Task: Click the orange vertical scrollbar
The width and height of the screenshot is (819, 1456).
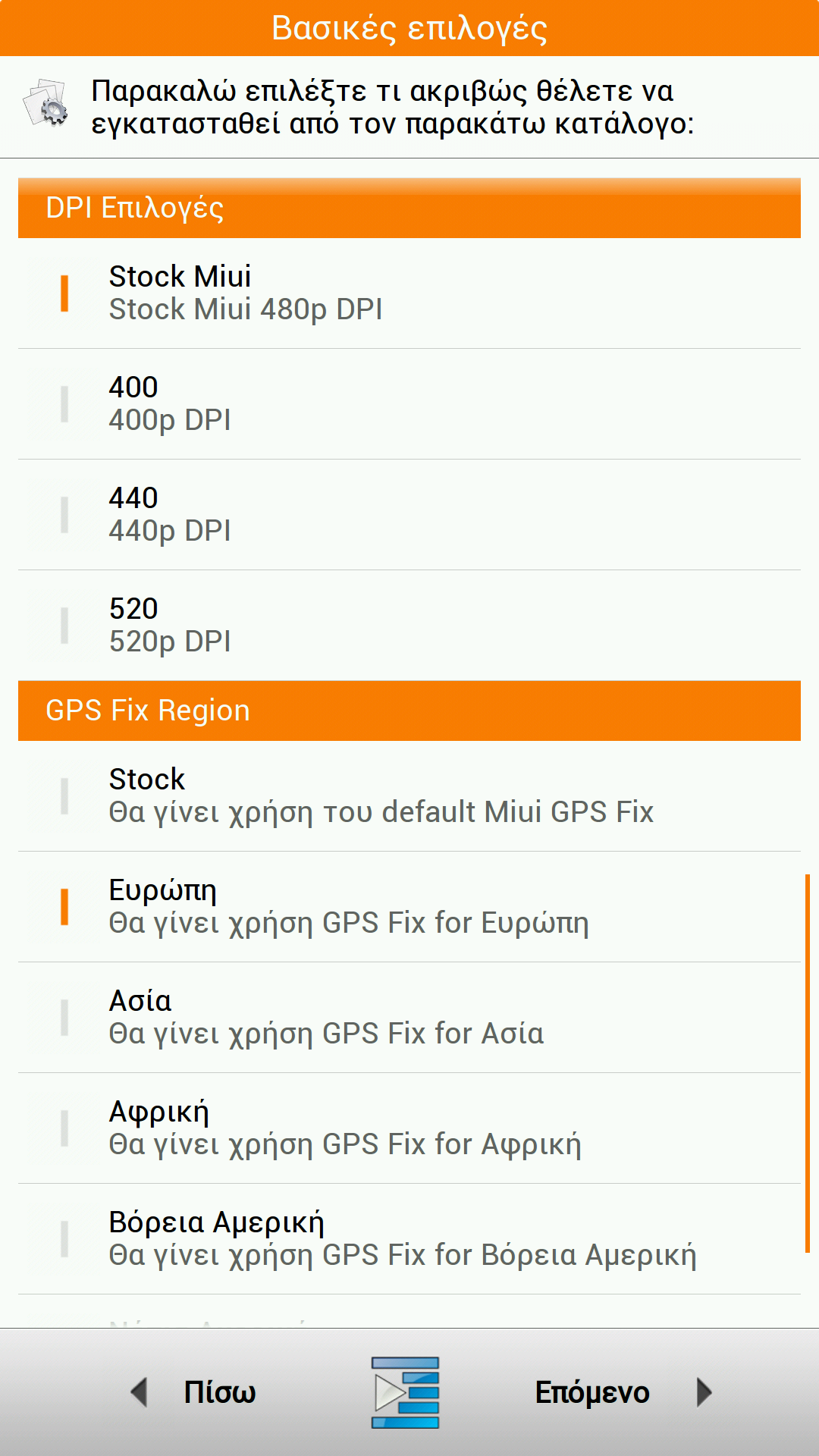Action: click(x=807, y=1062)
